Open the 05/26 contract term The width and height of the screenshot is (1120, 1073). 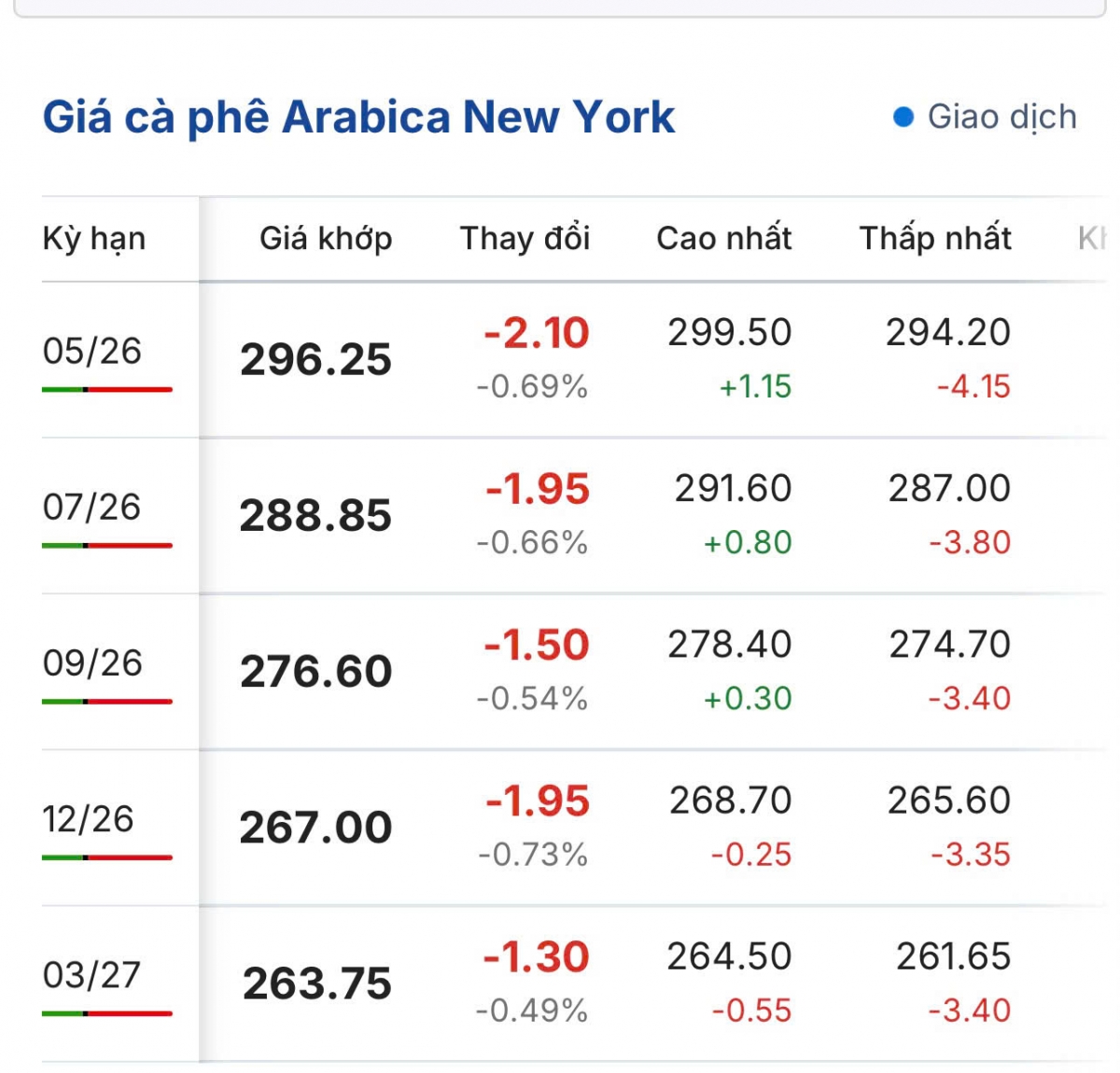click(x=91, y=351)
